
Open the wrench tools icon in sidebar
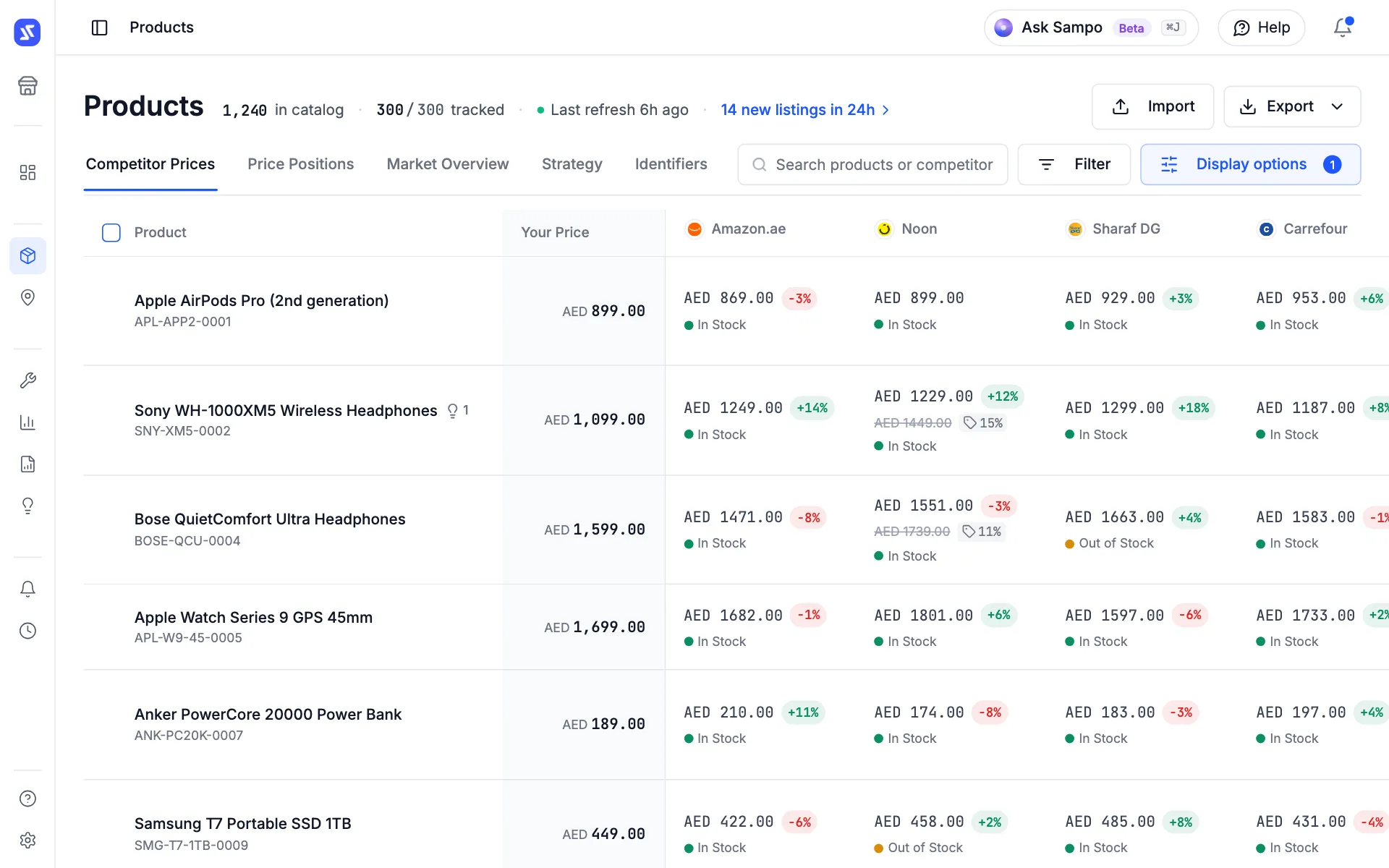[x=27, y=380]
